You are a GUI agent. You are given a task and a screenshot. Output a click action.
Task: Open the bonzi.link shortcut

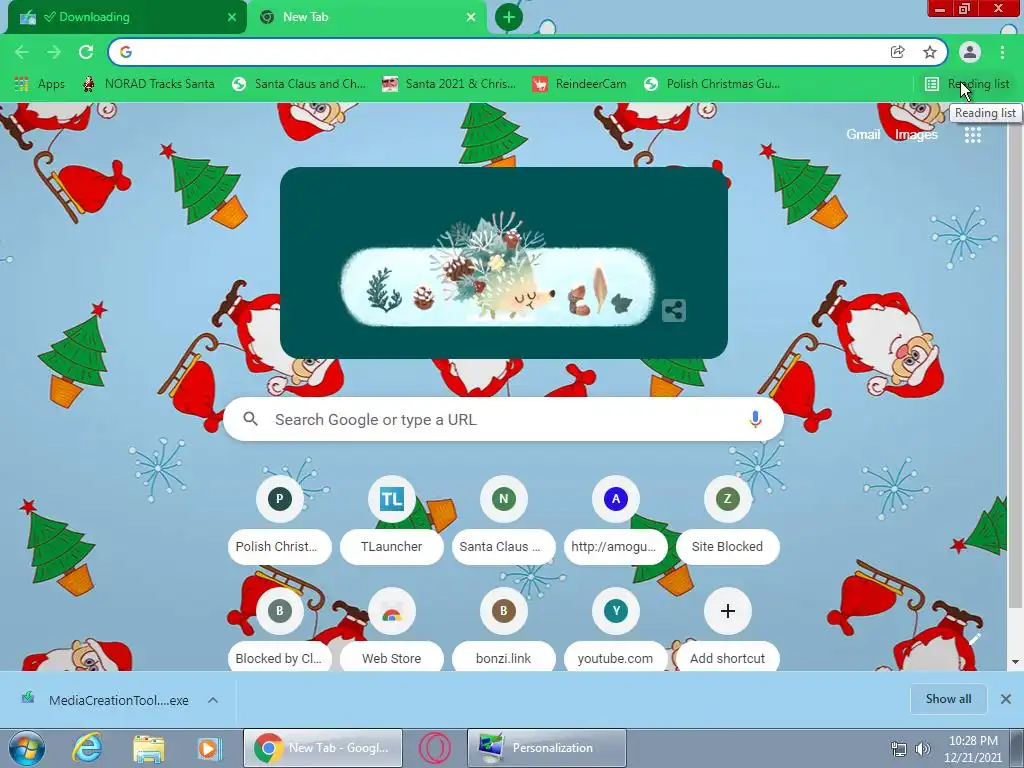tap(504, 630)
